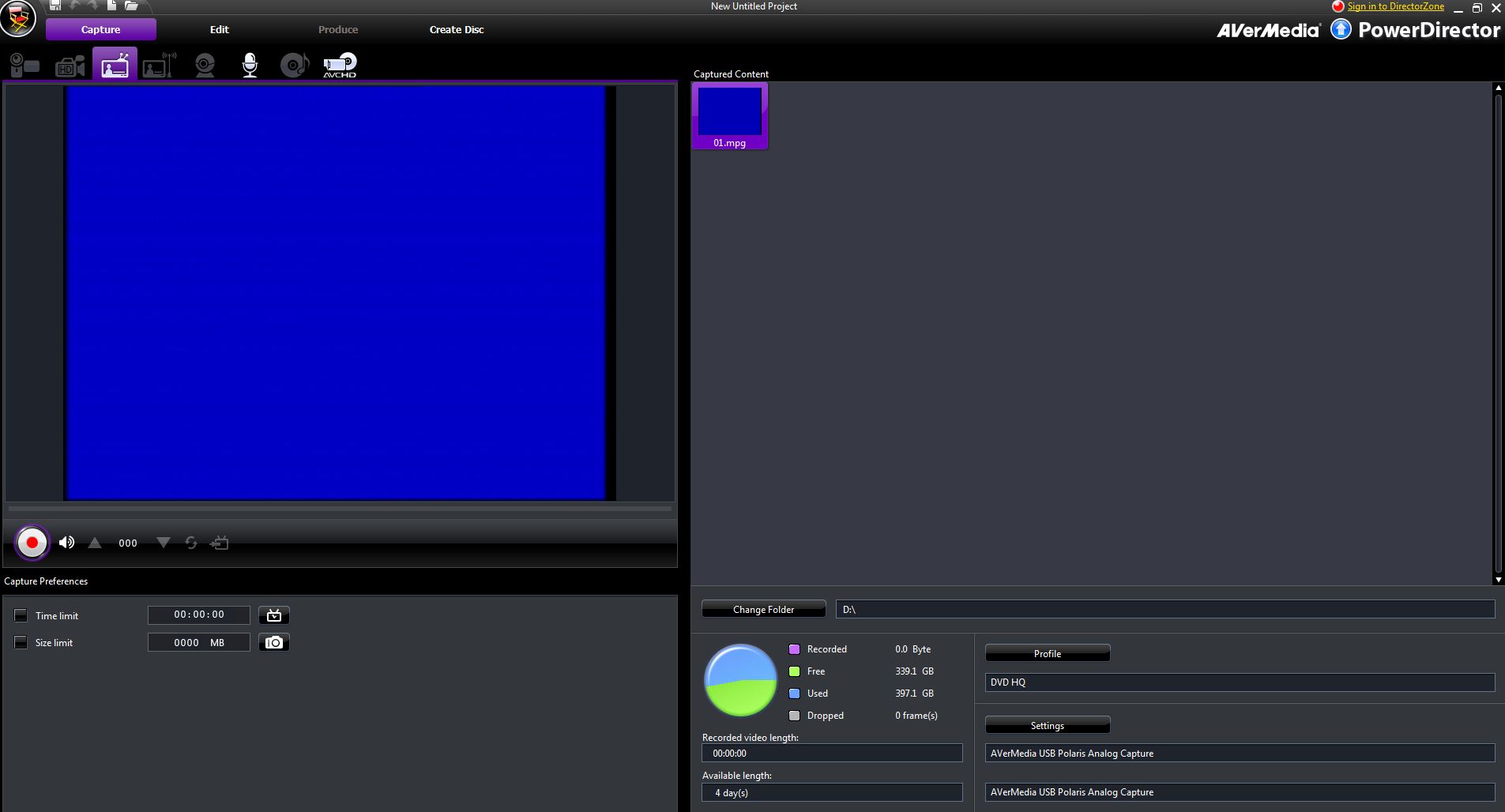The image size is (1505, 812).
Task: Click the Save project floppy disk icon
Action: [55, 6]
